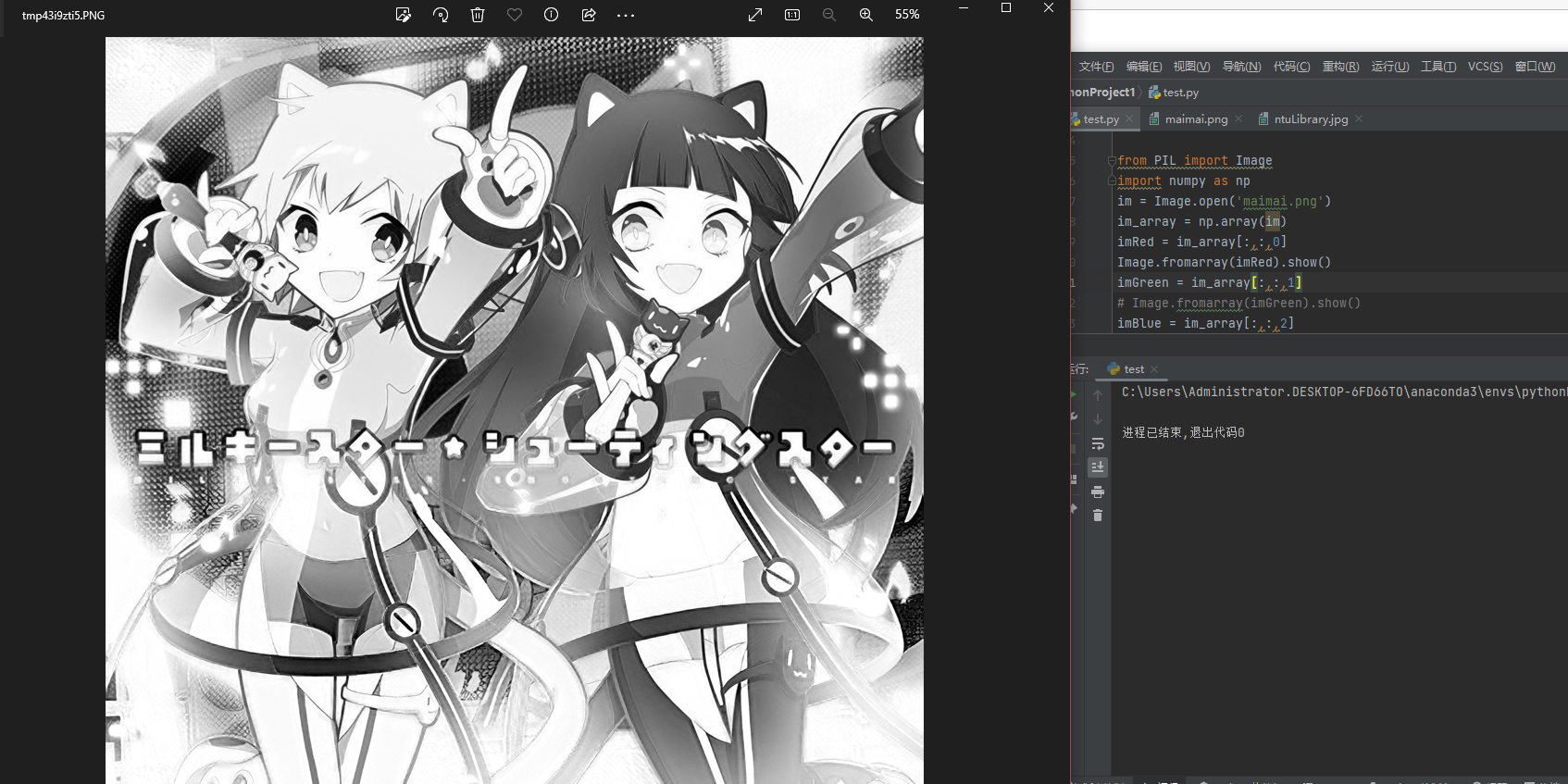Open the 重构(R) menu in PyCharm

click(1341, 67)
